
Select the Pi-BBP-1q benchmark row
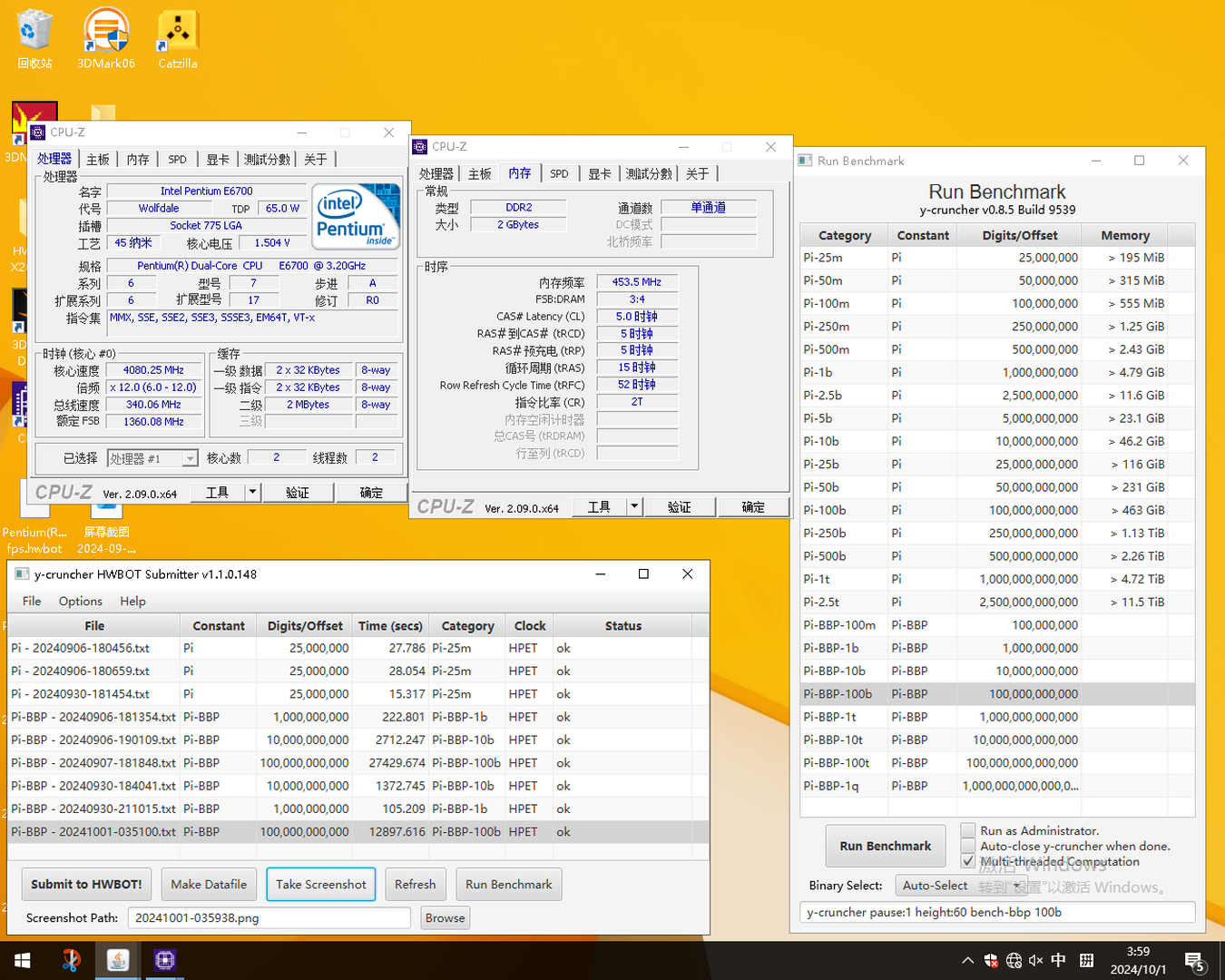coord(997,786)
